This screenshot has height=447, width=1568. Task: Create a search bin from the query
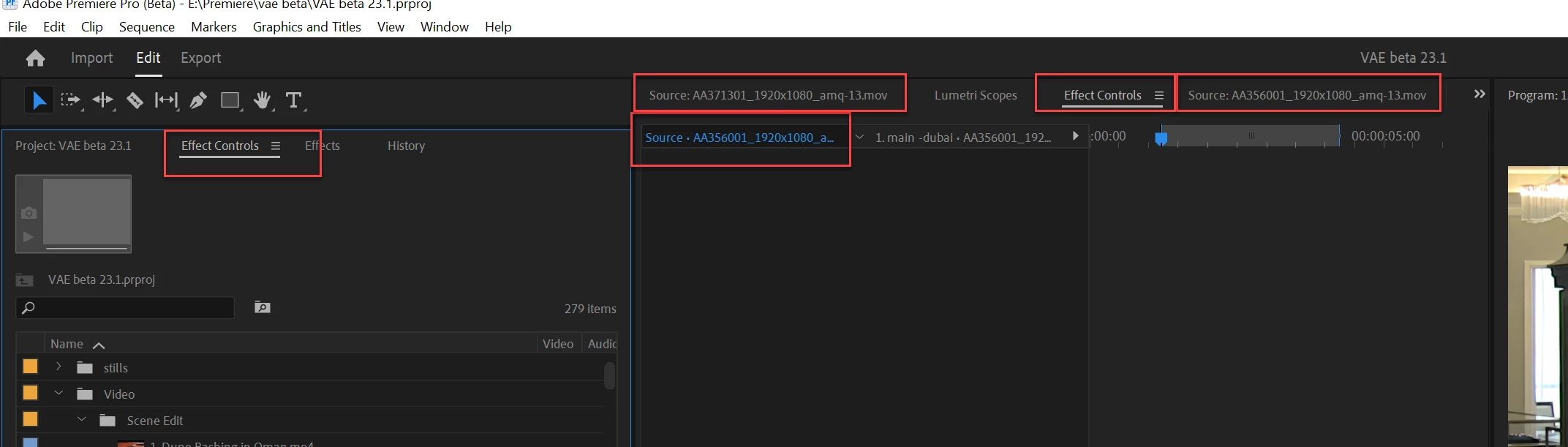pos(263,307)
